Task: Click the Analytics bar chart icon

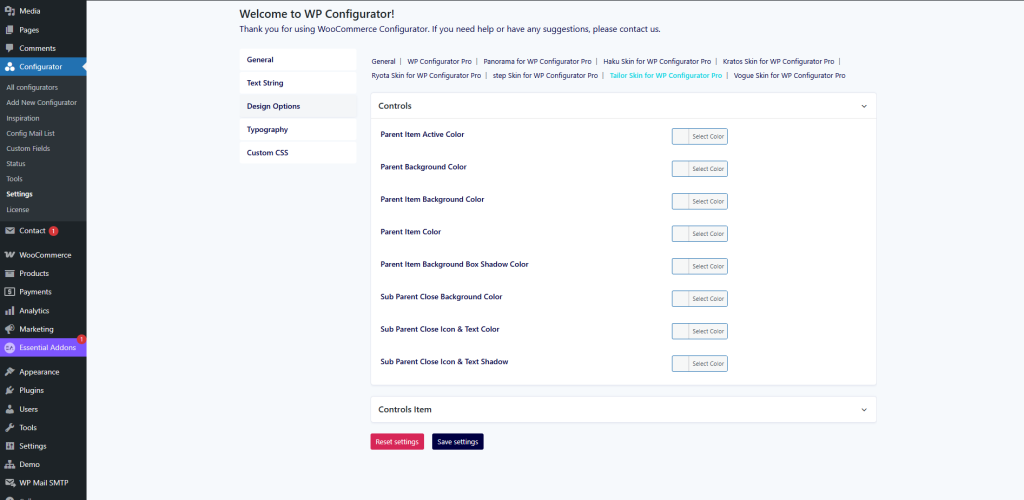Action: (x=10, y=311)
